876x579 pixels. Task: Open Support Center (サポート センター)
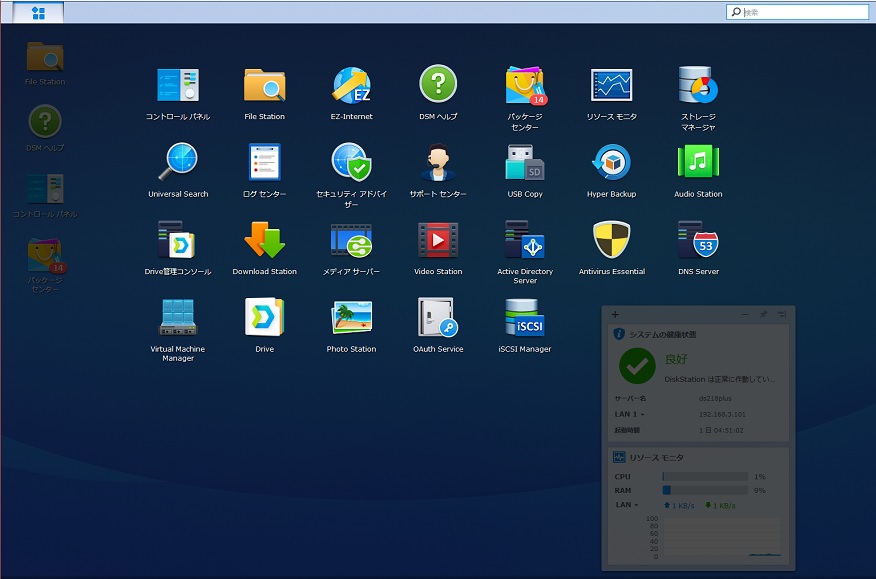click(x=438, y=162)
